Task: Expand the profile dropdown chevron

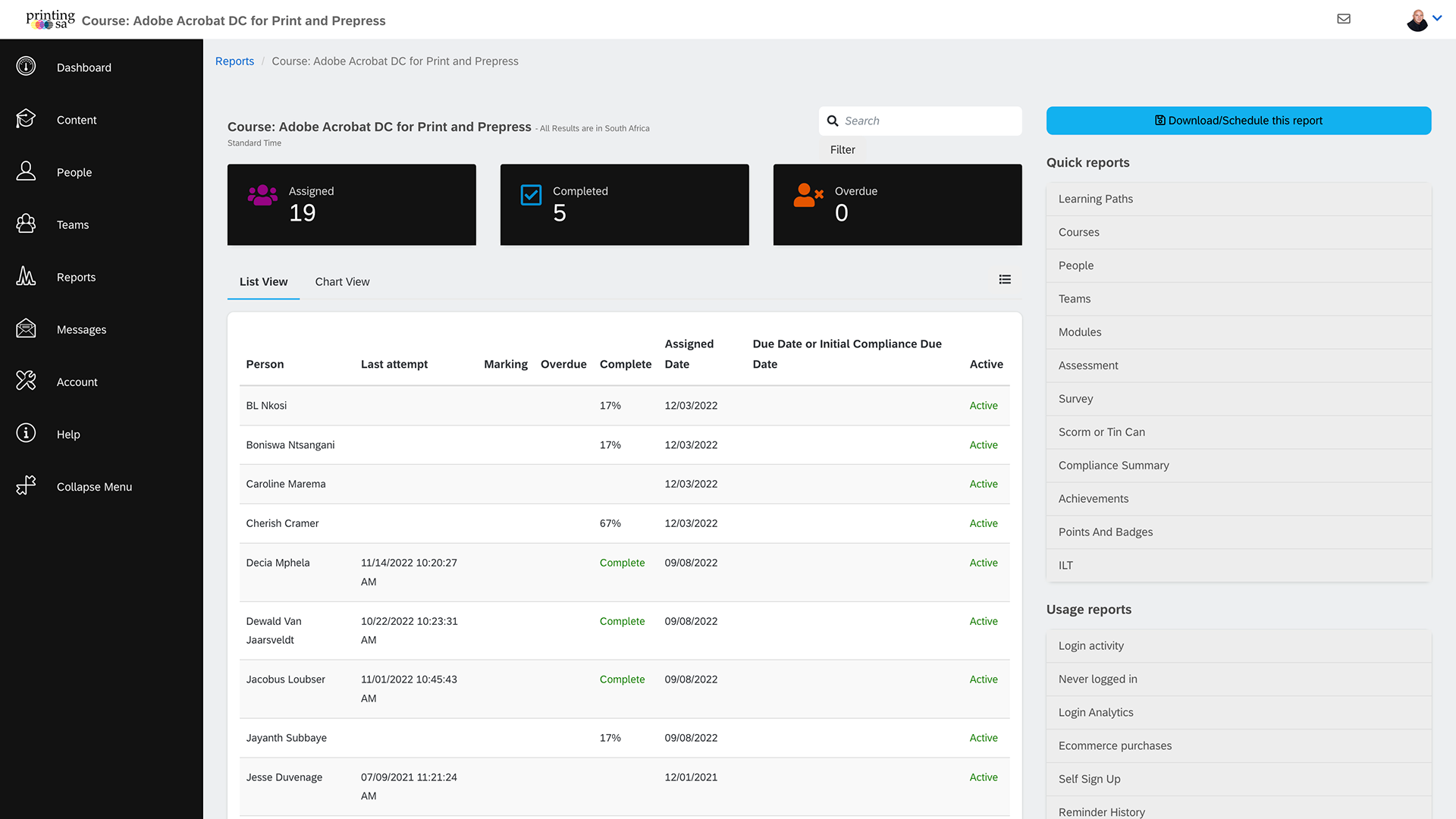Action: tap(1437, 18)
